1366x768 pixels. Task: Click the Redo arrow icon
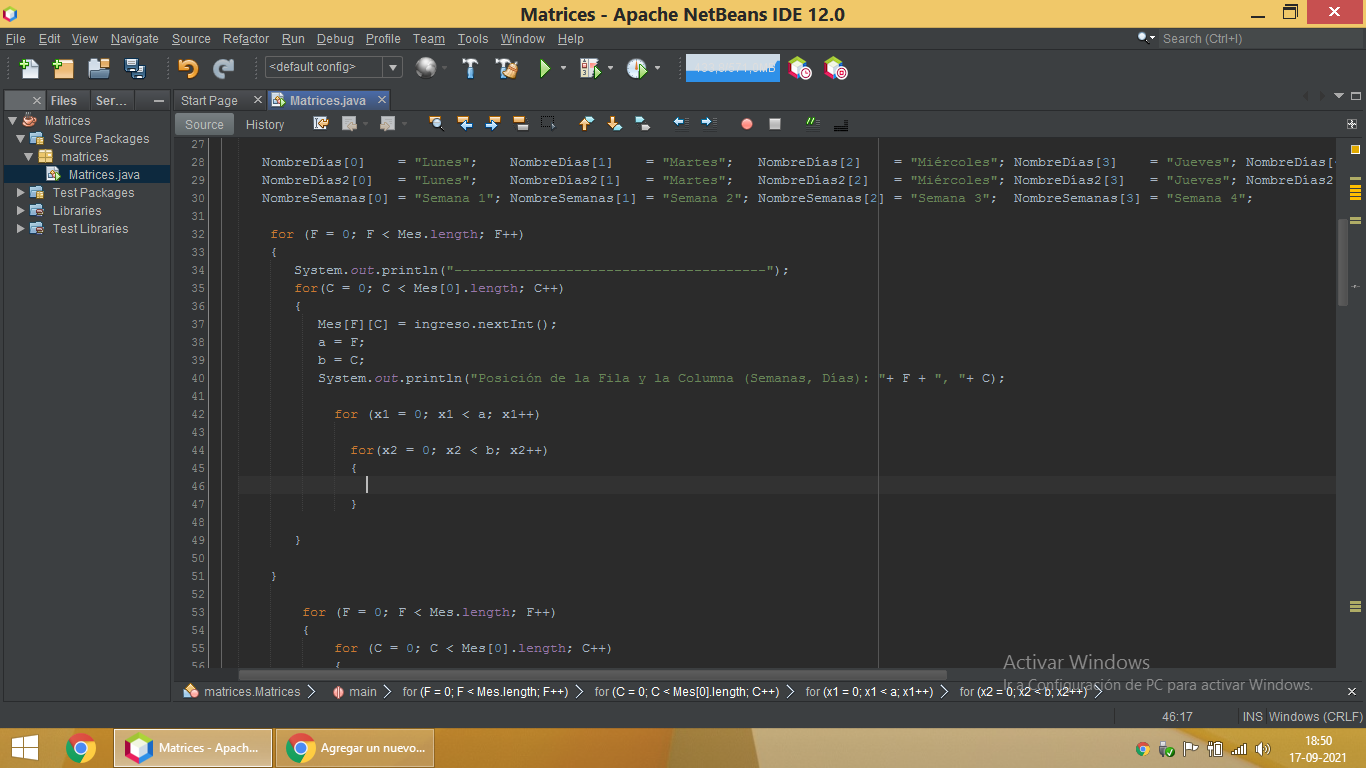click(x=223, y=68)
